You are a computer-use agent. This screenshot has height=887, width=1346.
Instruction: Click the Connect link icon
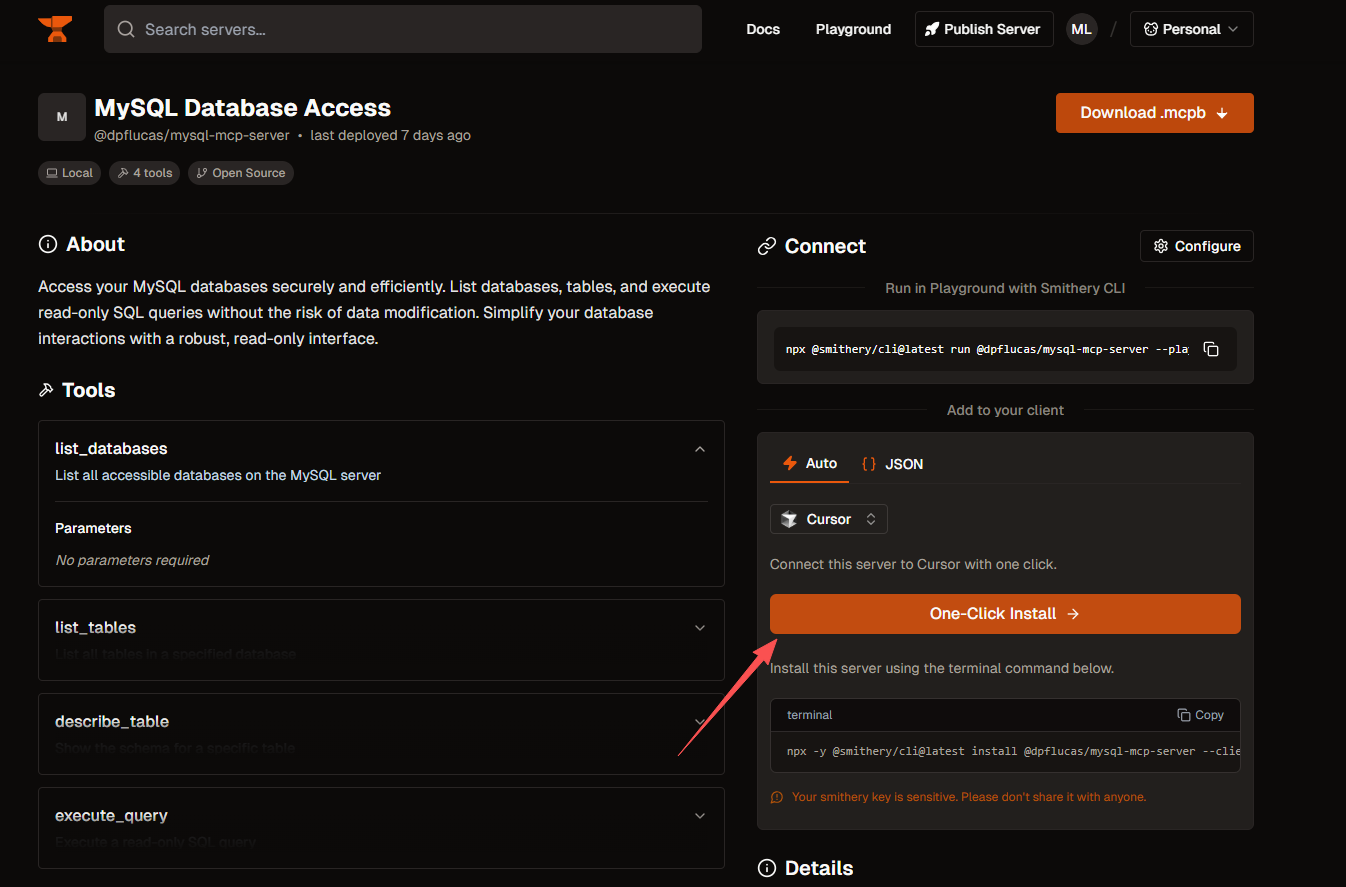(767, 246)
